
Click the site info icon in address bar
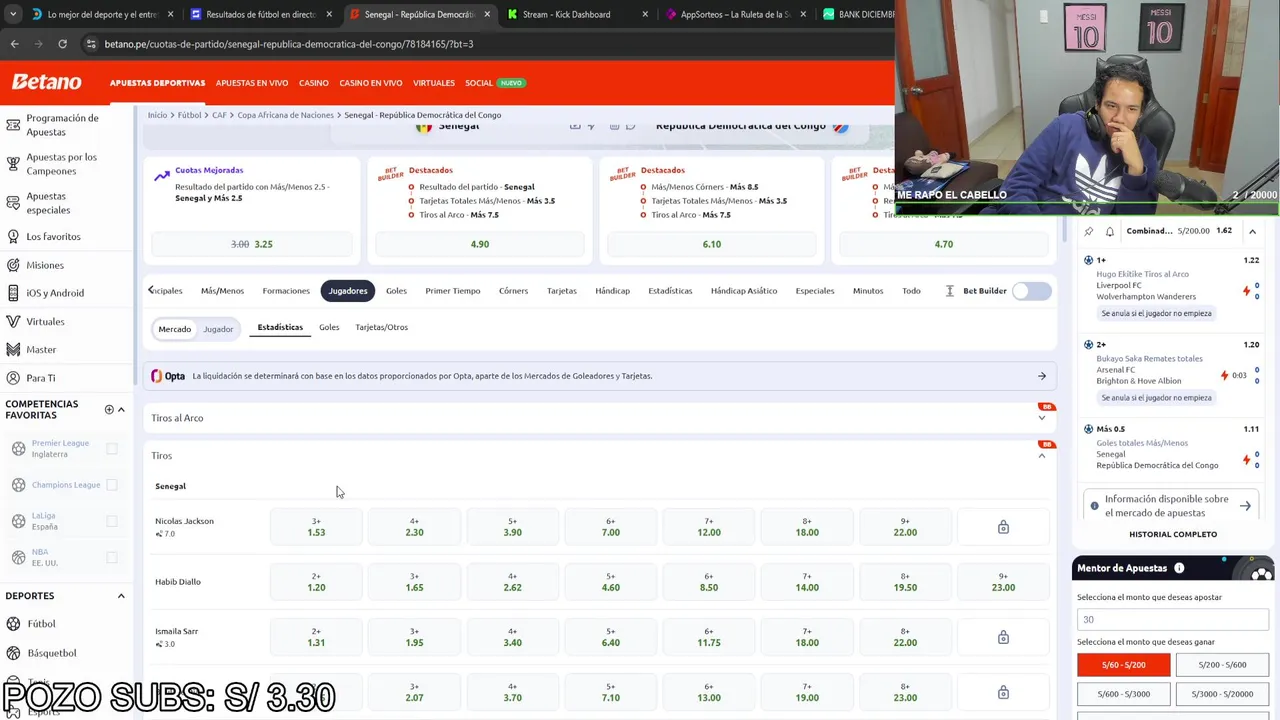[91, 44]
